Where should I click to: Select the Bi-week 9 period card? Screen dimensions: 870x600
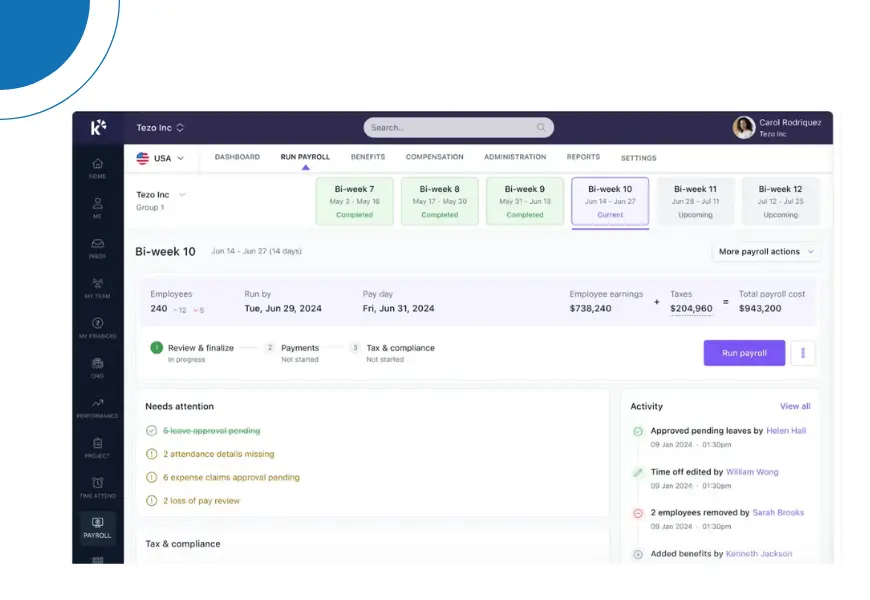[x=525, y=201]
